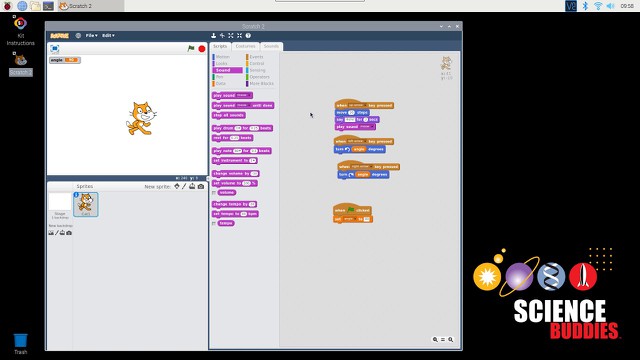Choose new sprite from library icon

(x=177, y=186)
